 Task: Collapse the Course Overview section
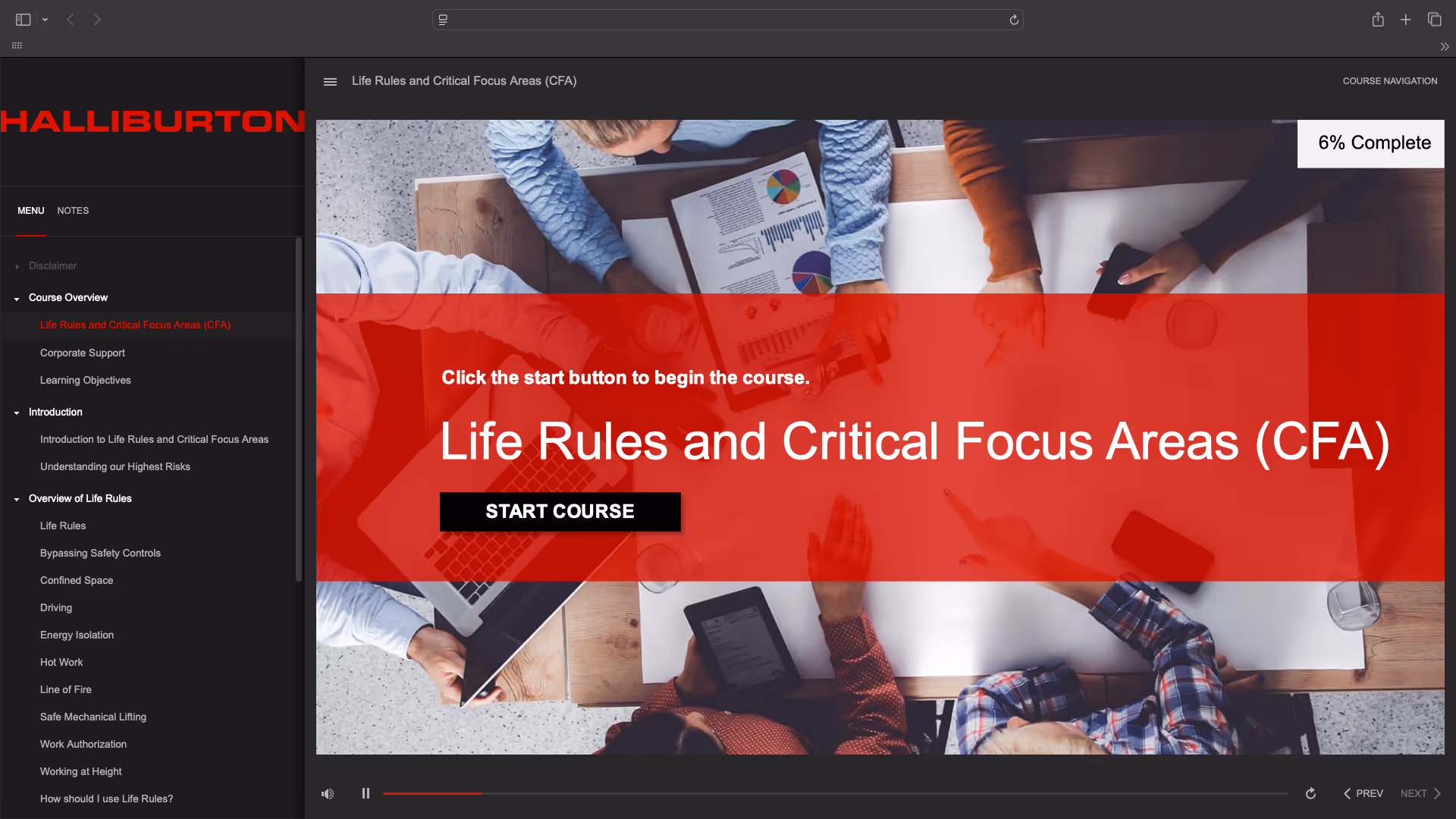[x=17, y=299]
